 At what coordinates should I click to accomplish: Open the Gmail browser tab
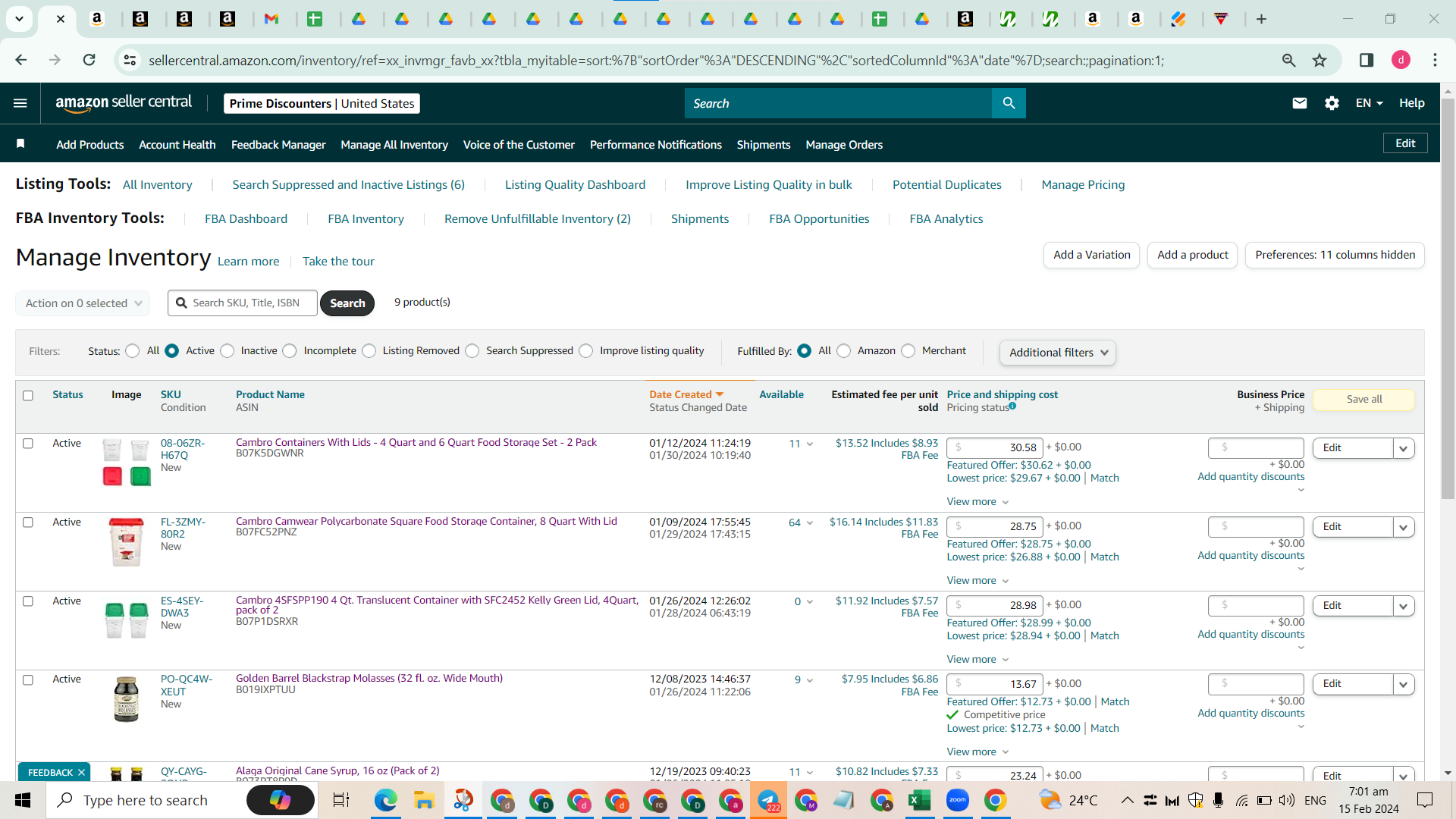271,19
